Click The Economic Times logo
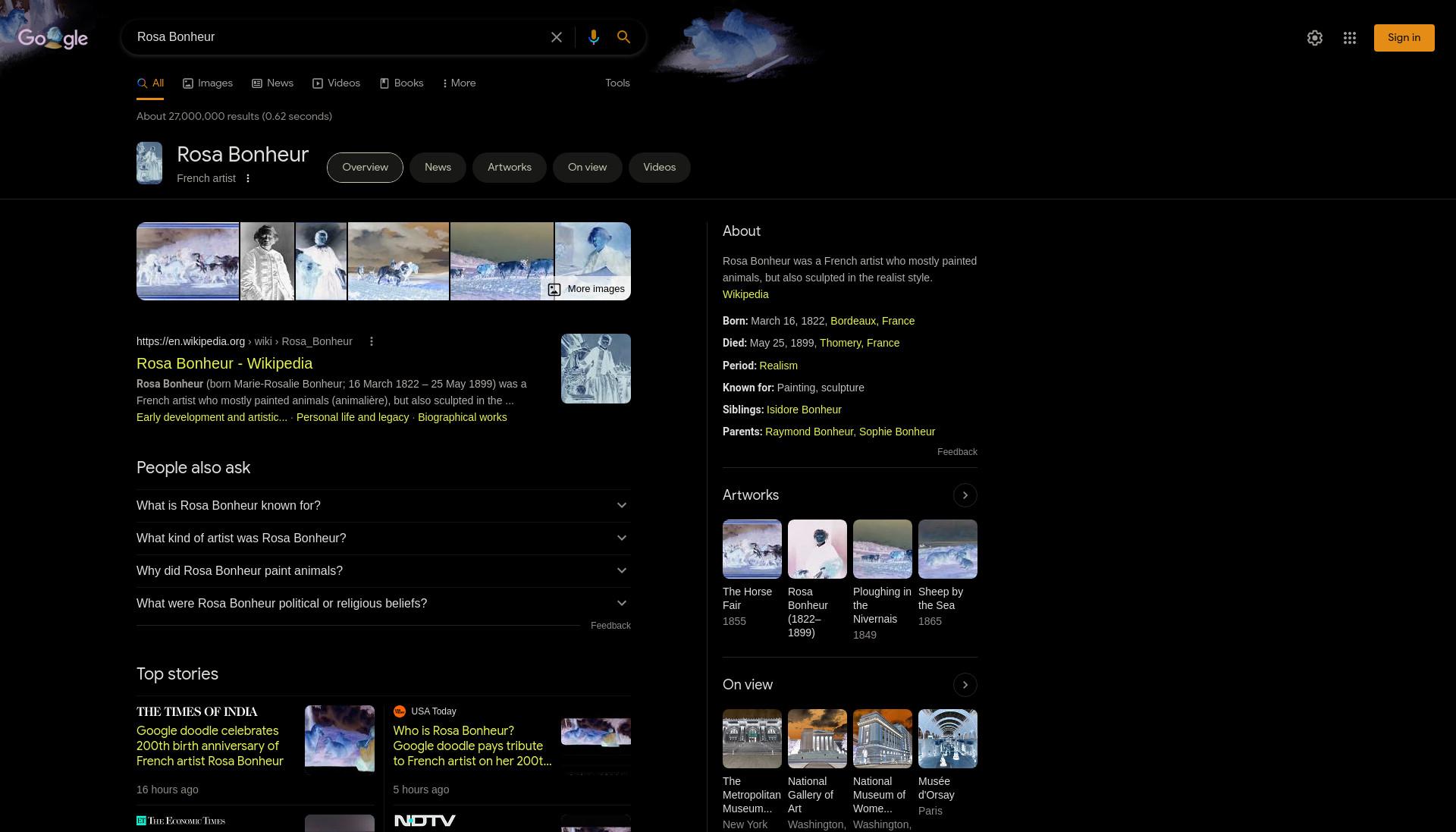Viewport: 1456px width, 832px height. pos(181,821)
